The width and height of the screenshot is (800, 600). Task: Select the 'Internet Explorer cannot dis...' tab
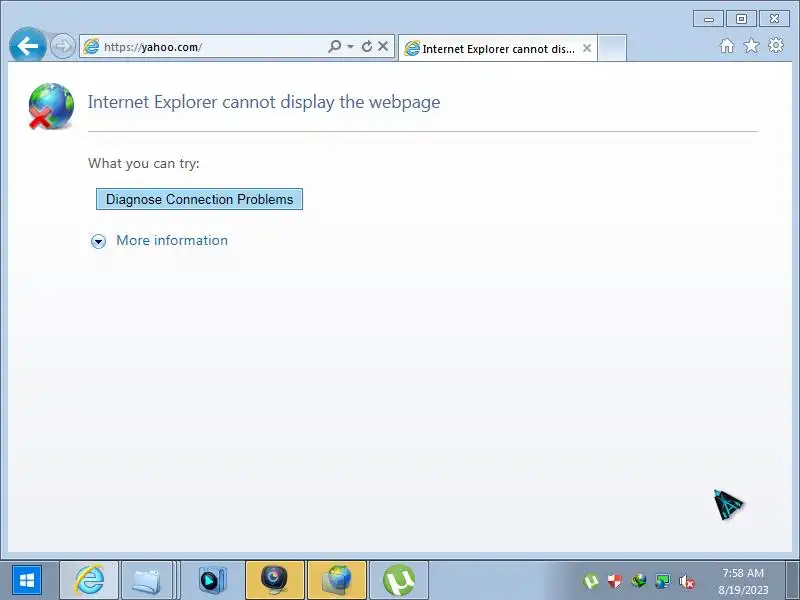(x=497, y=48)
